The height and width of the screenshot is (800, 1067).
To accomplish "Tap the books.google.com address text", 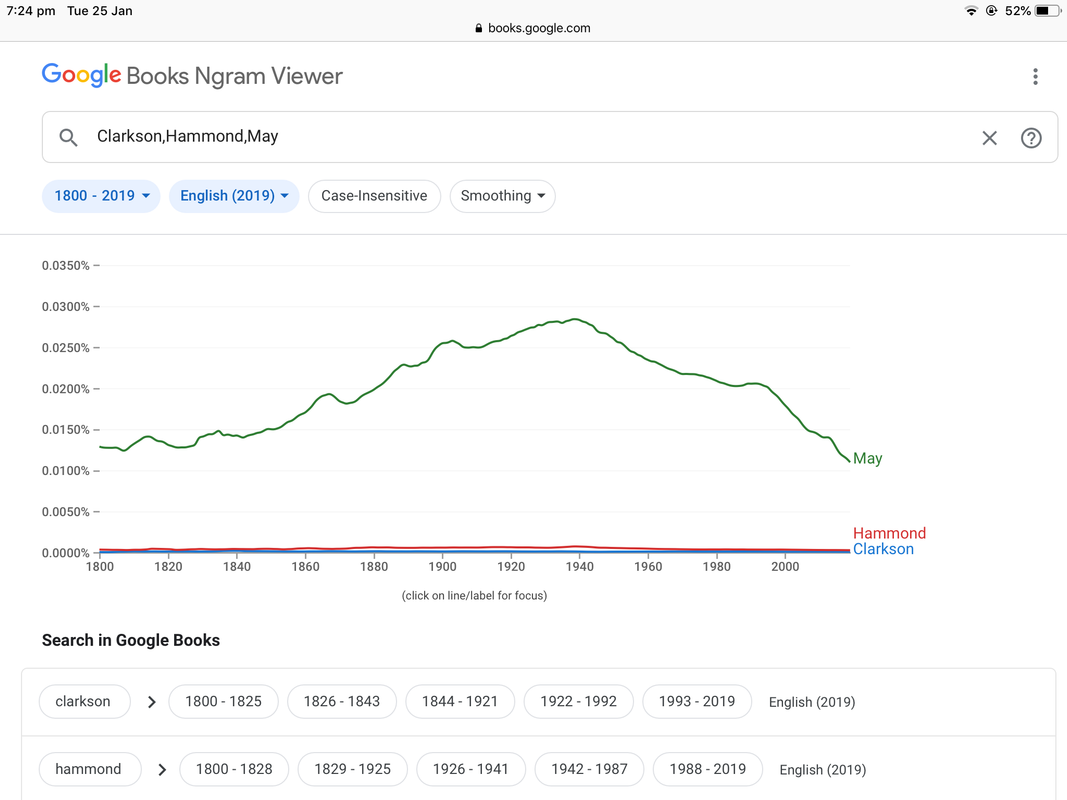I will tap(539, 28).
